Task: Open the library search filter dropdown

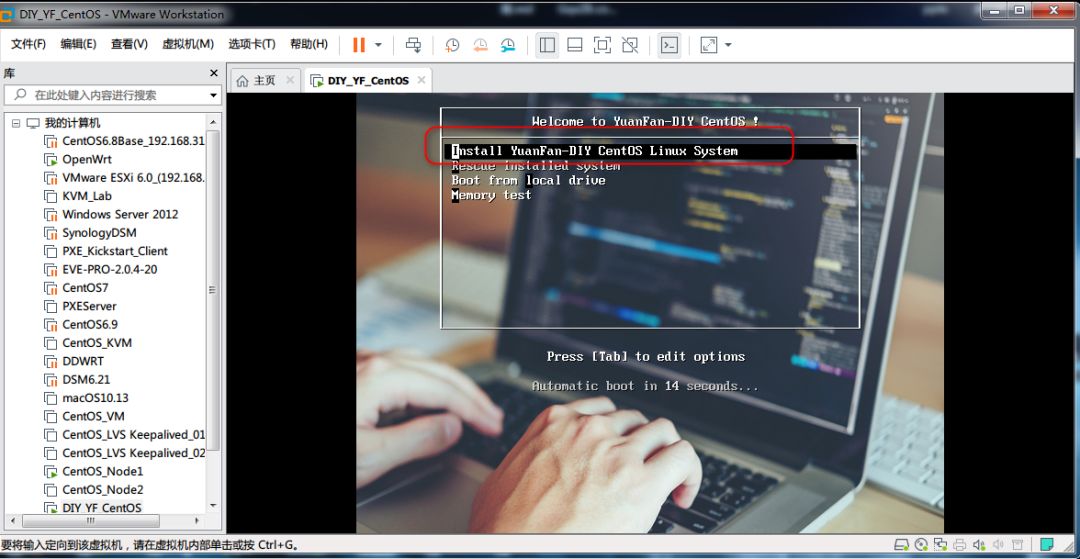Action: tap(214, 95)
